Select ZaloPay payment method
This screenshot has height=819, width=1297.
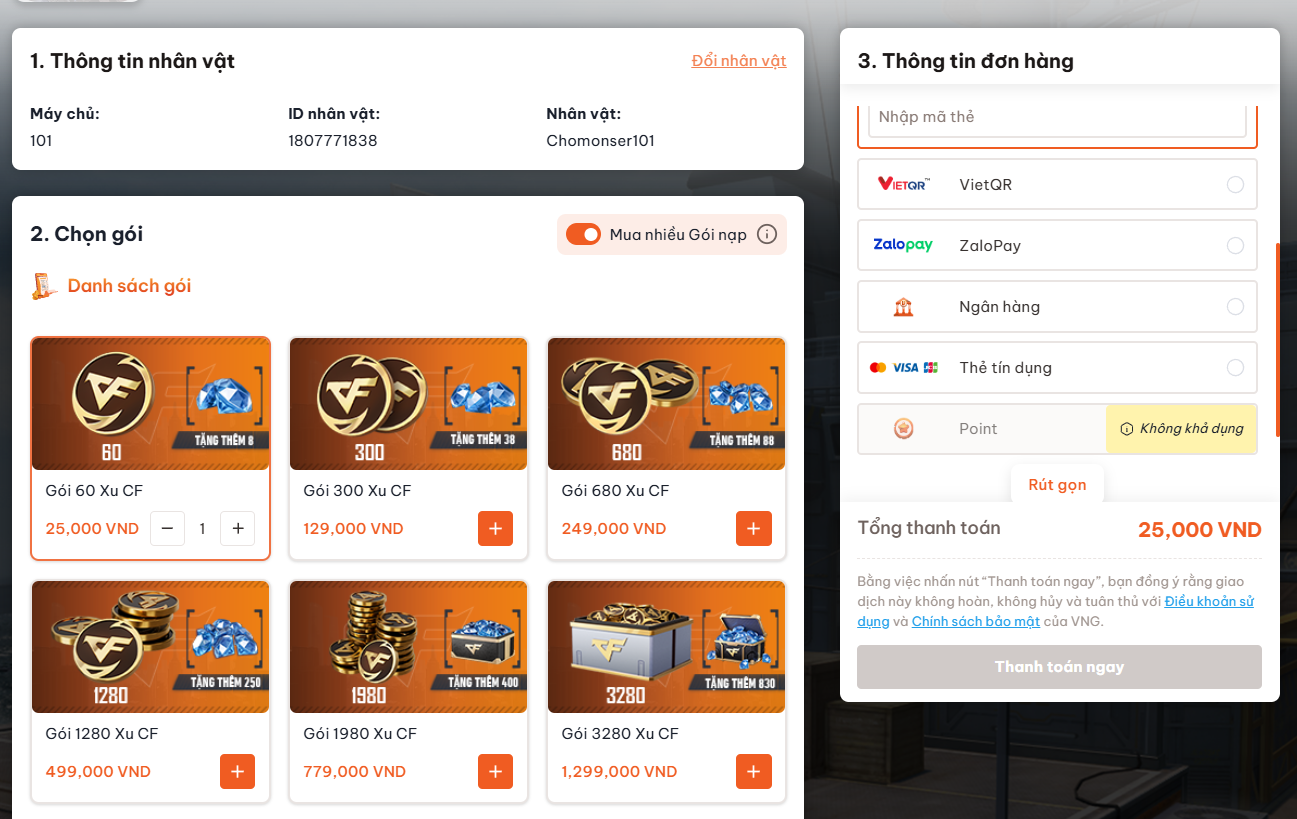coord(1057,245)
